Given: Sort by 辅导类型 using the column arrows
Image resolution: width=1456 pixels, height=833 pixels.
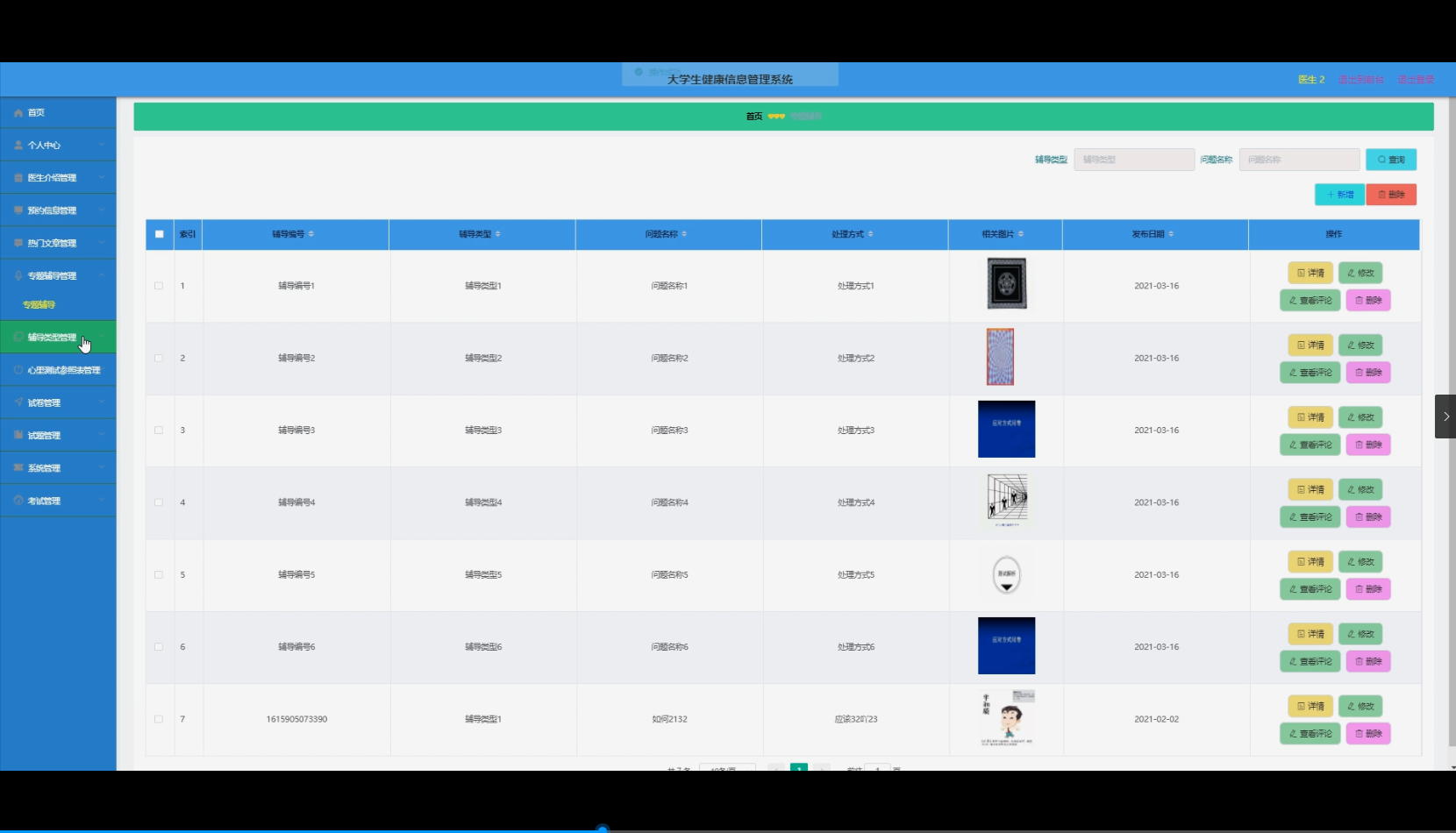Looking at the screenshot, I should pos(498,234).
